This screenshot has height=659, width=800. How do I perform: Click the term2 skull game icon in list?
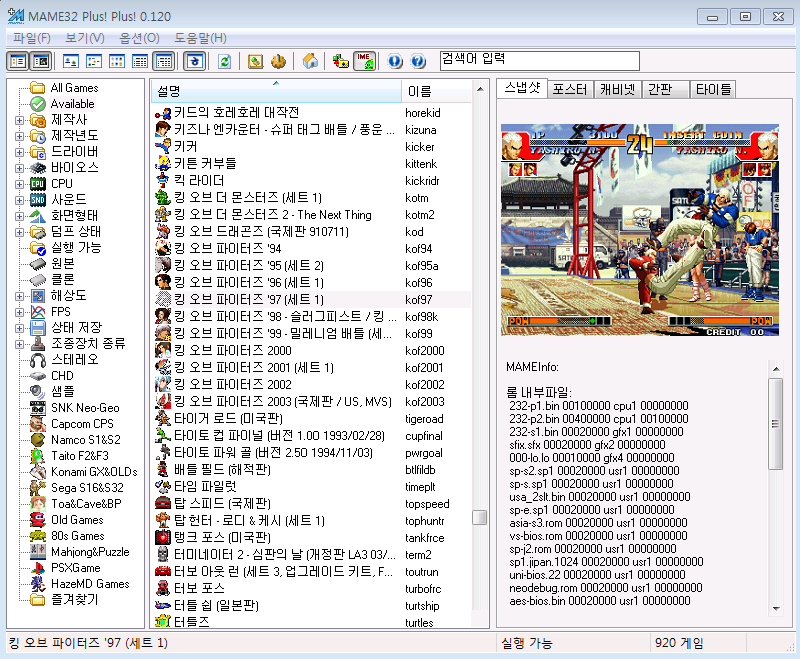pos(163,554)
